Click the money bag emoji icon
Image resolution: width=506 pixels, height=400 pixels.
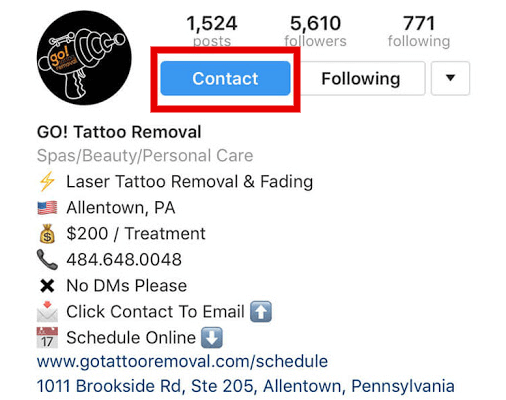point(47,233)
